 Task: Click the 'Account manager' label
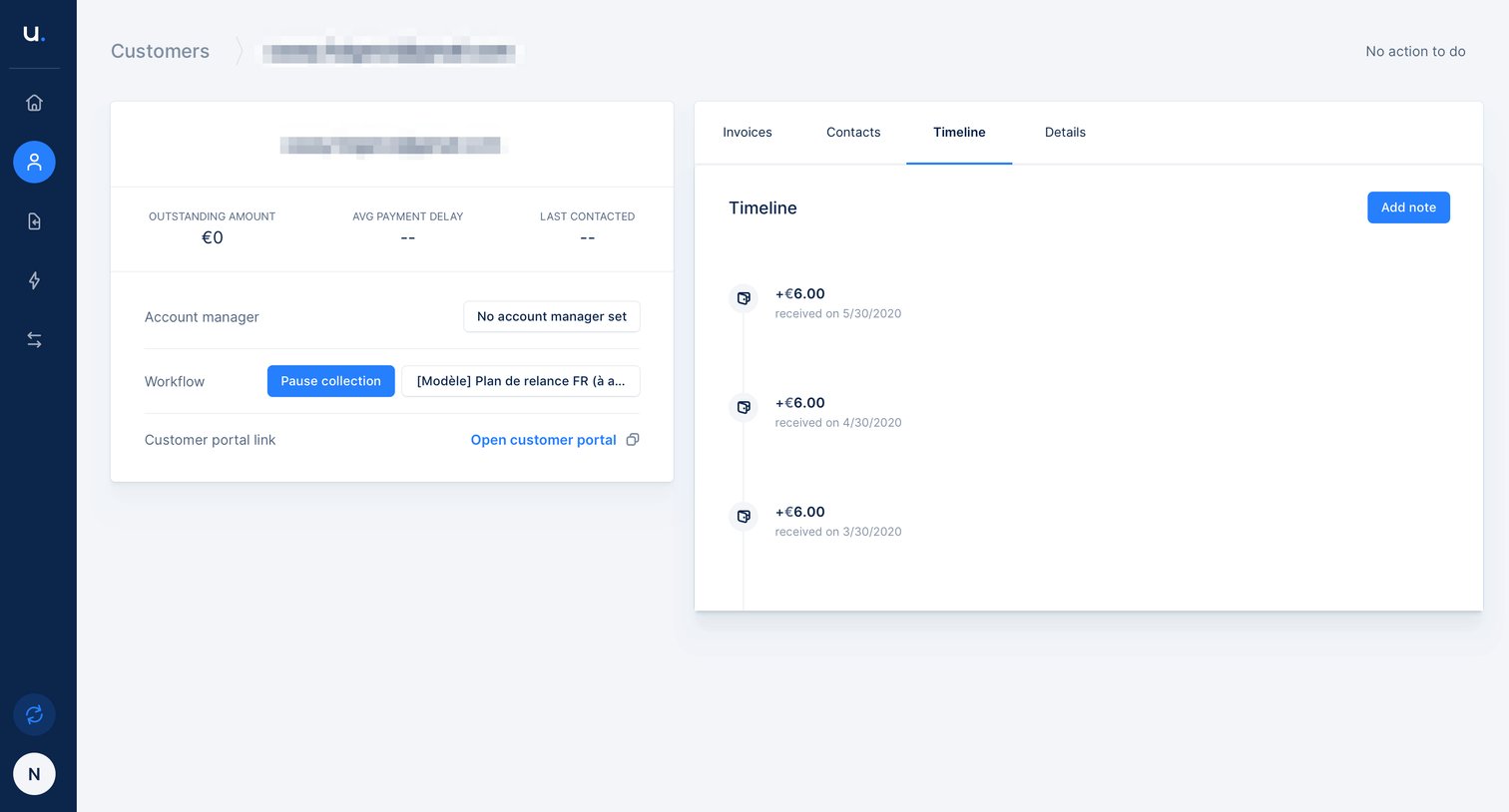(202, 317)
